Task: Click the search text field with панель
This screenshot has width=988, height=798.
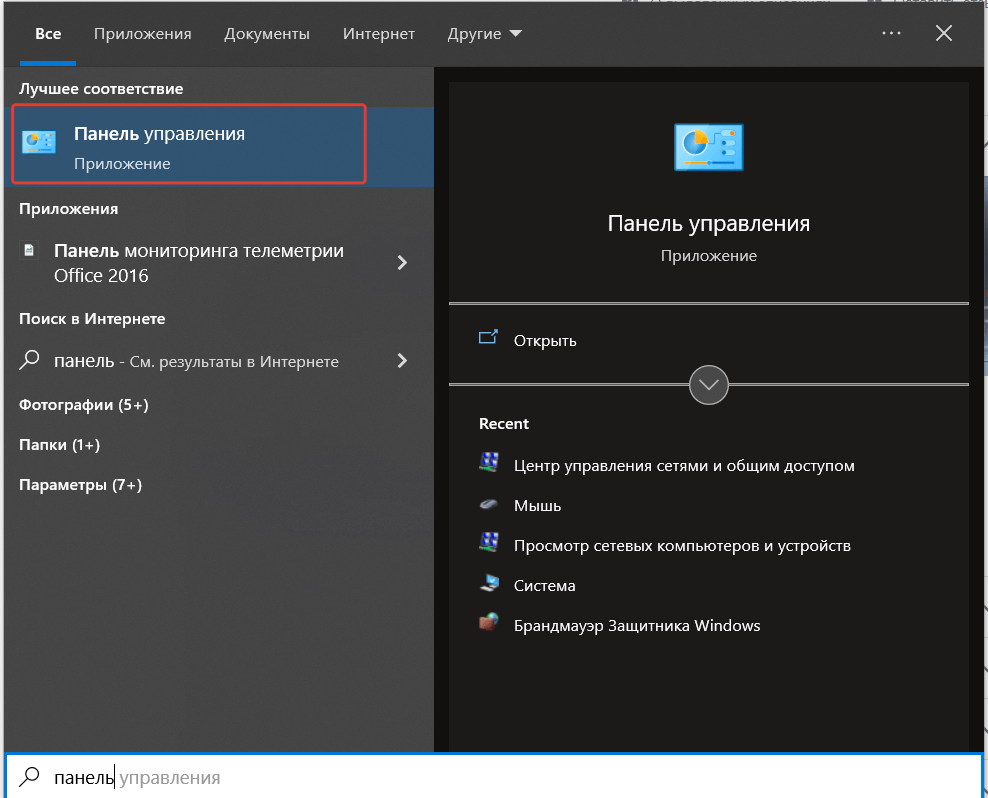Action: 500,777
